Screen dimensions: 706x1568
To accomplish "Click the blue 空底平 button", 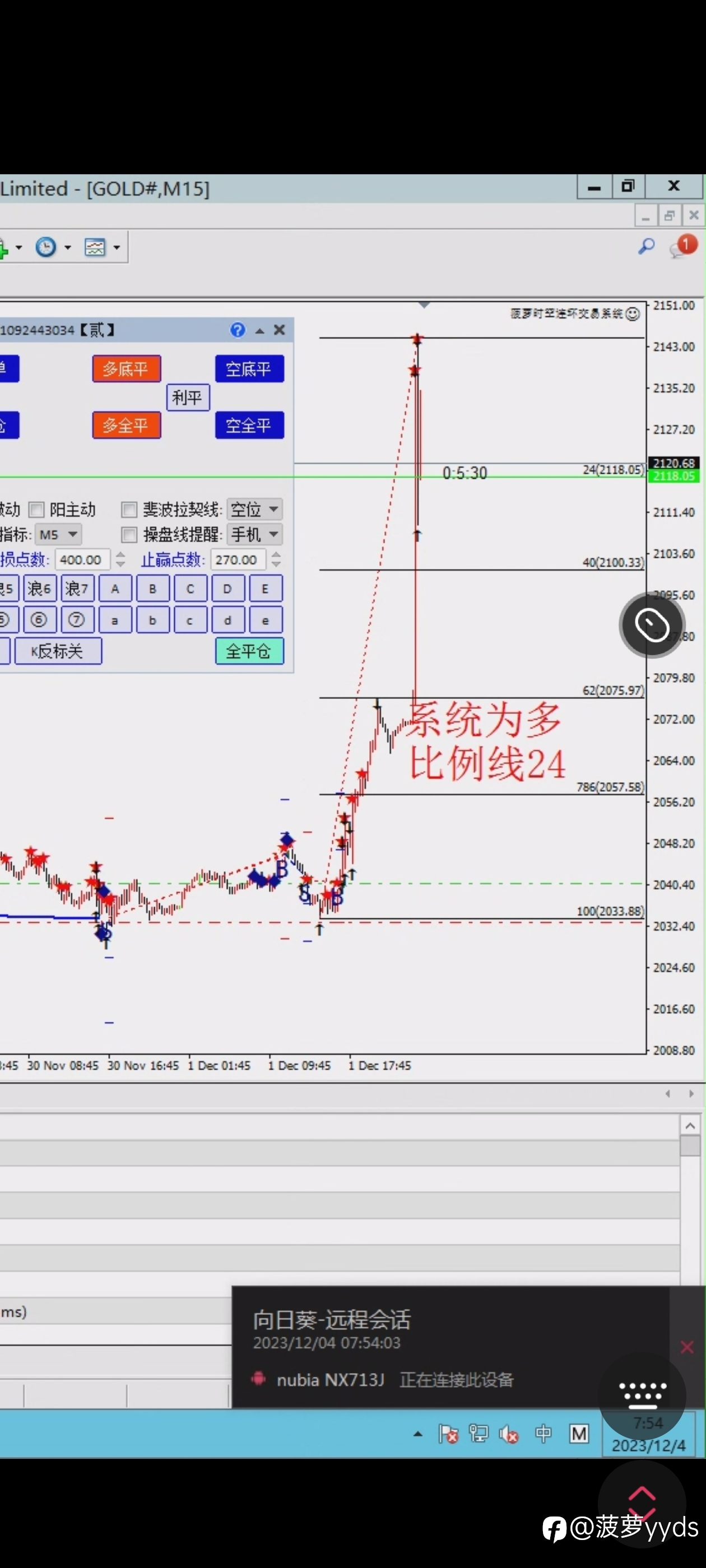I will [249, 369].
